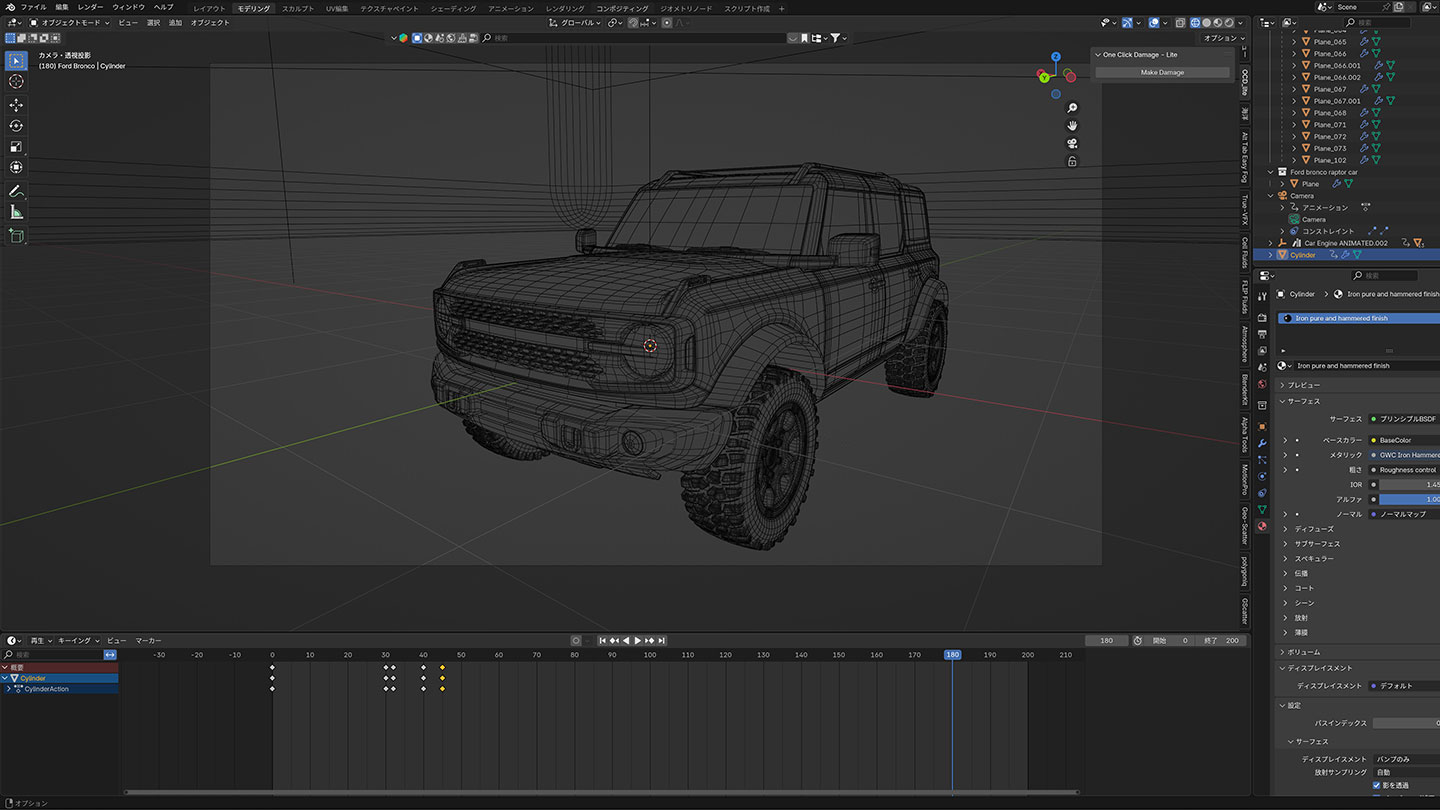
Task: Switch to the スカルプト workspace tab
Action: [x=297, y=8]
